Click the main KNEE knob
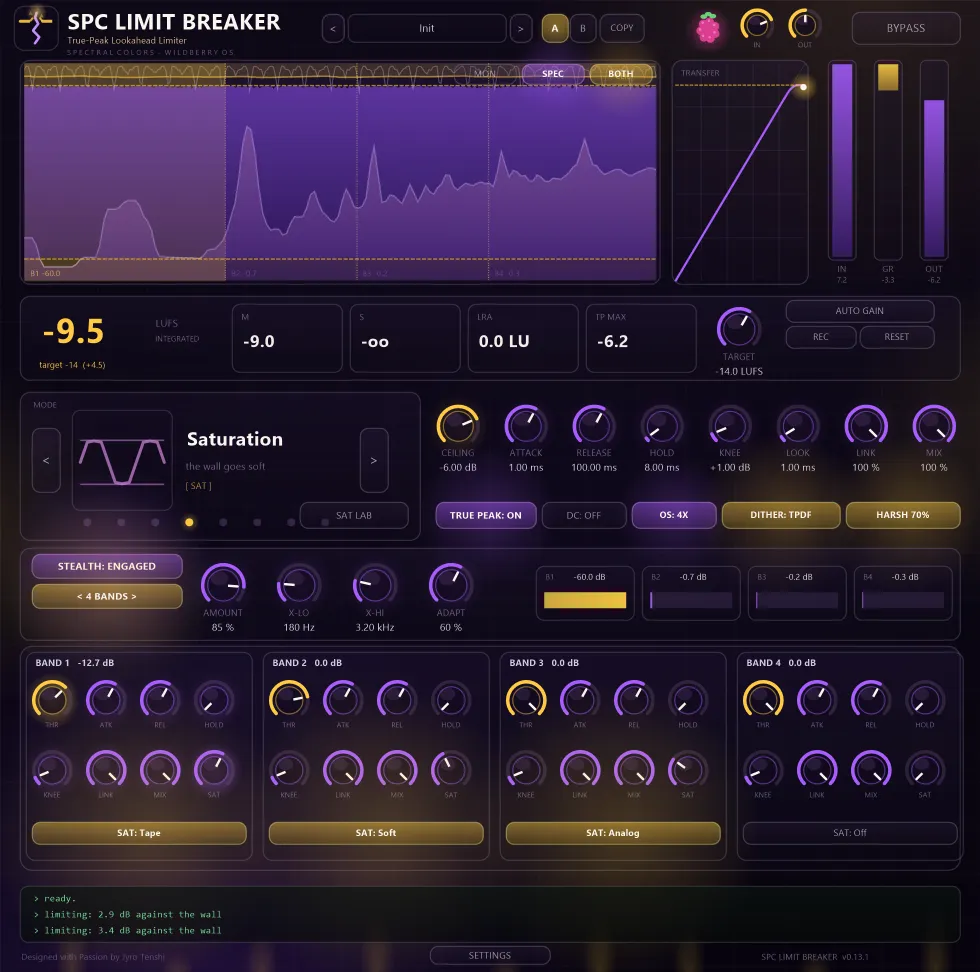The width and height of the screenshot is (980, 972). (x=729, y=425)
